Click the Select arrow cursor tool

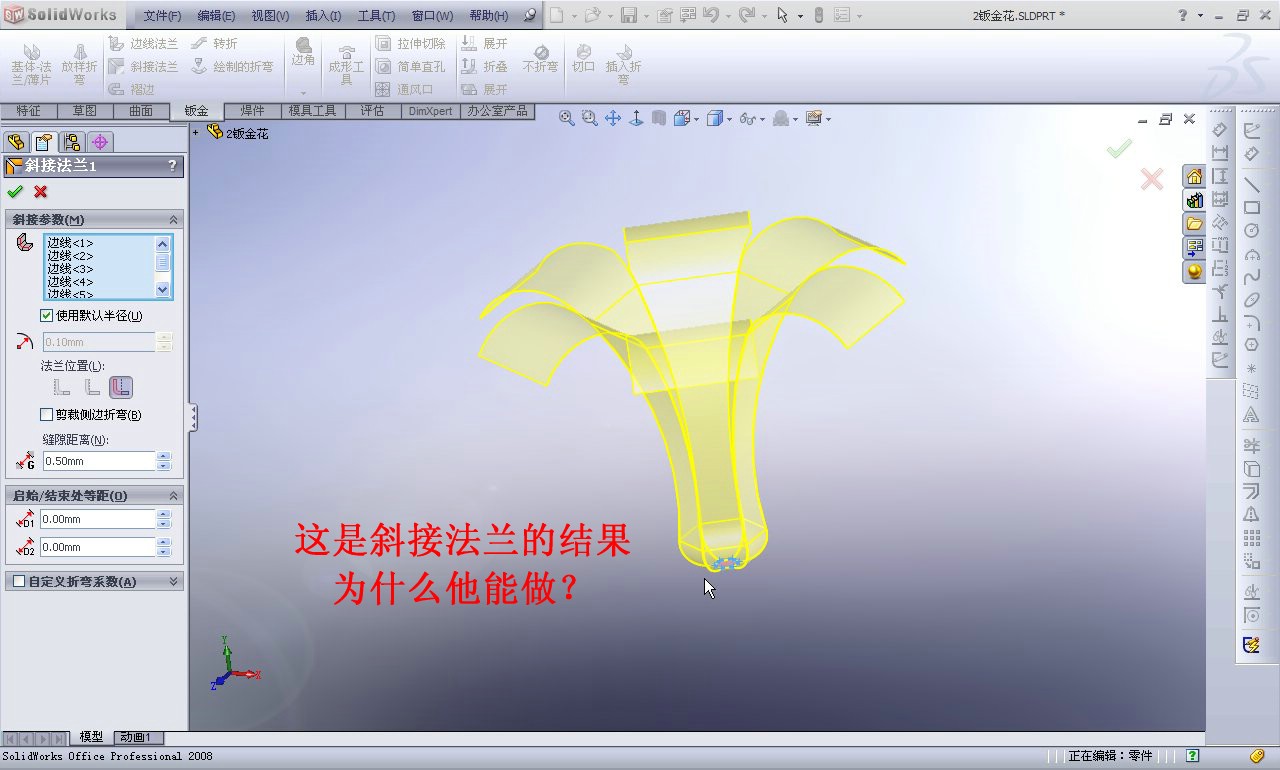tap(782, 16)
